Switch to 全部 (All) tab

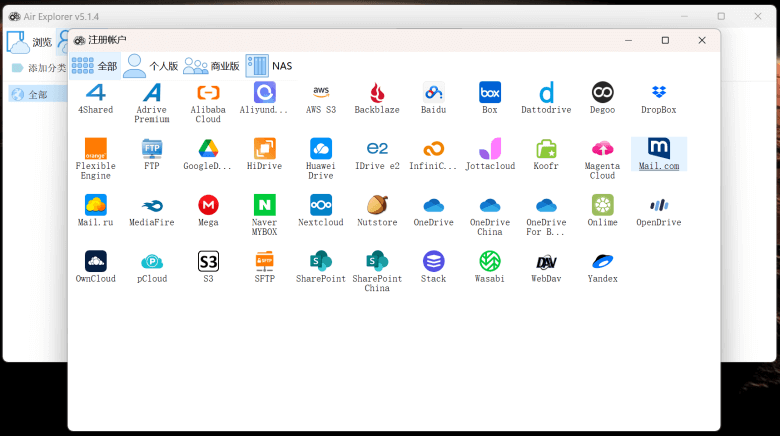click(x=95, y=66)
